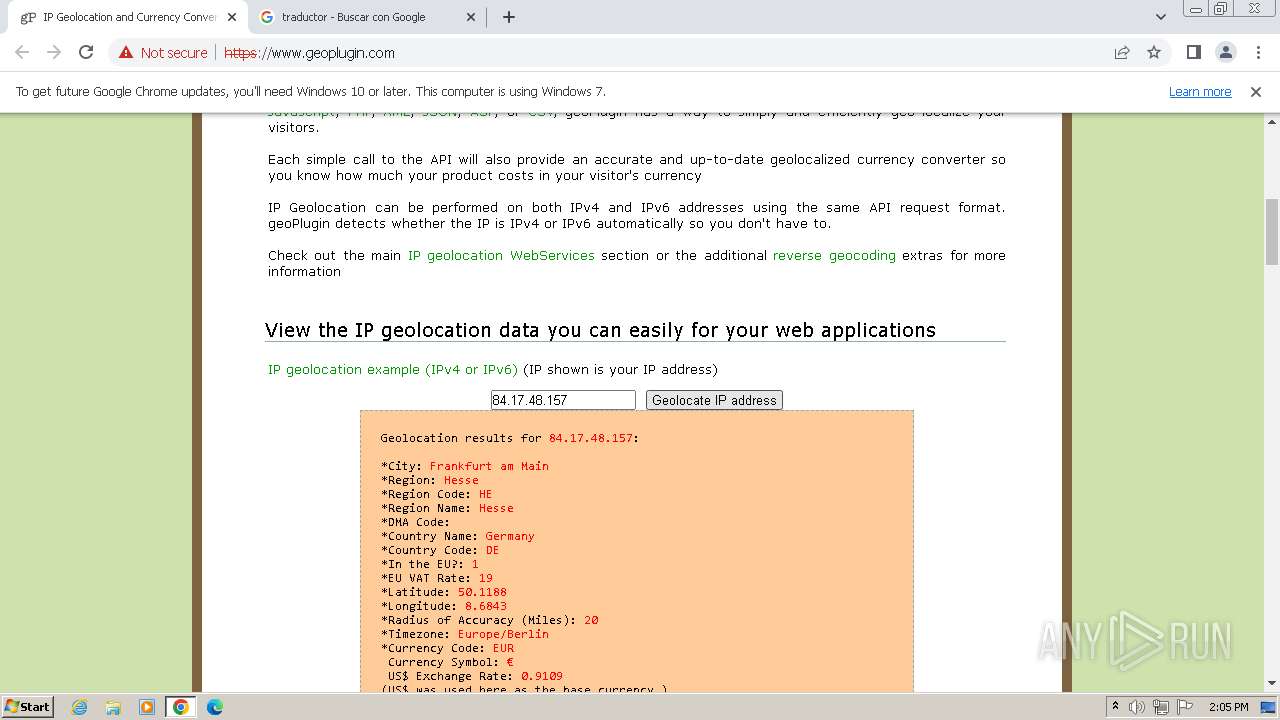Click the IP address input field

tap(563, 400)
